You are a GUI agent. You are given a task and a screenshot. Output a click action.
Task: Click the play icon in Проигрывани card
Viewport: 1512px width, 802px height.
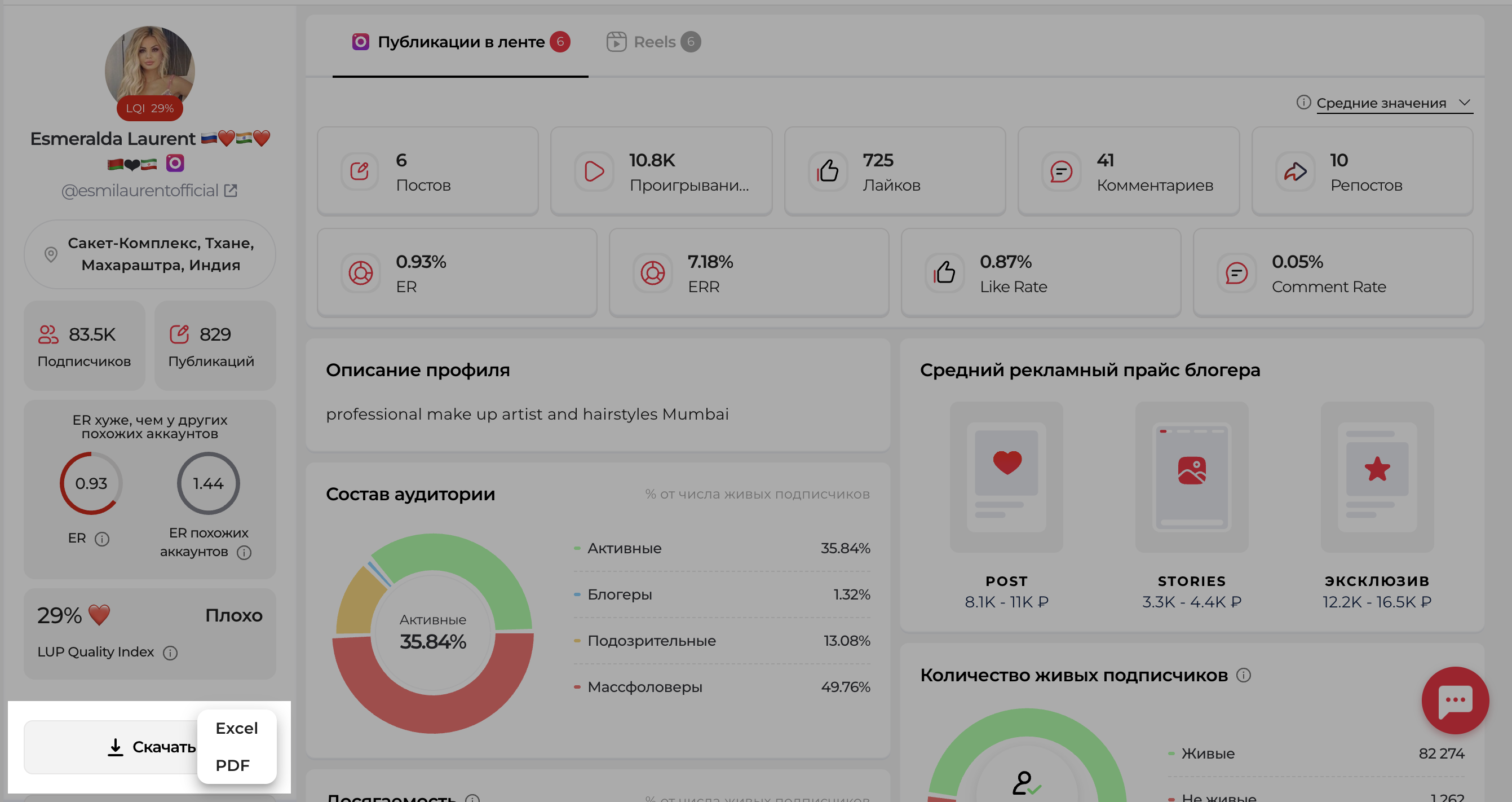[x=594, y=171]
